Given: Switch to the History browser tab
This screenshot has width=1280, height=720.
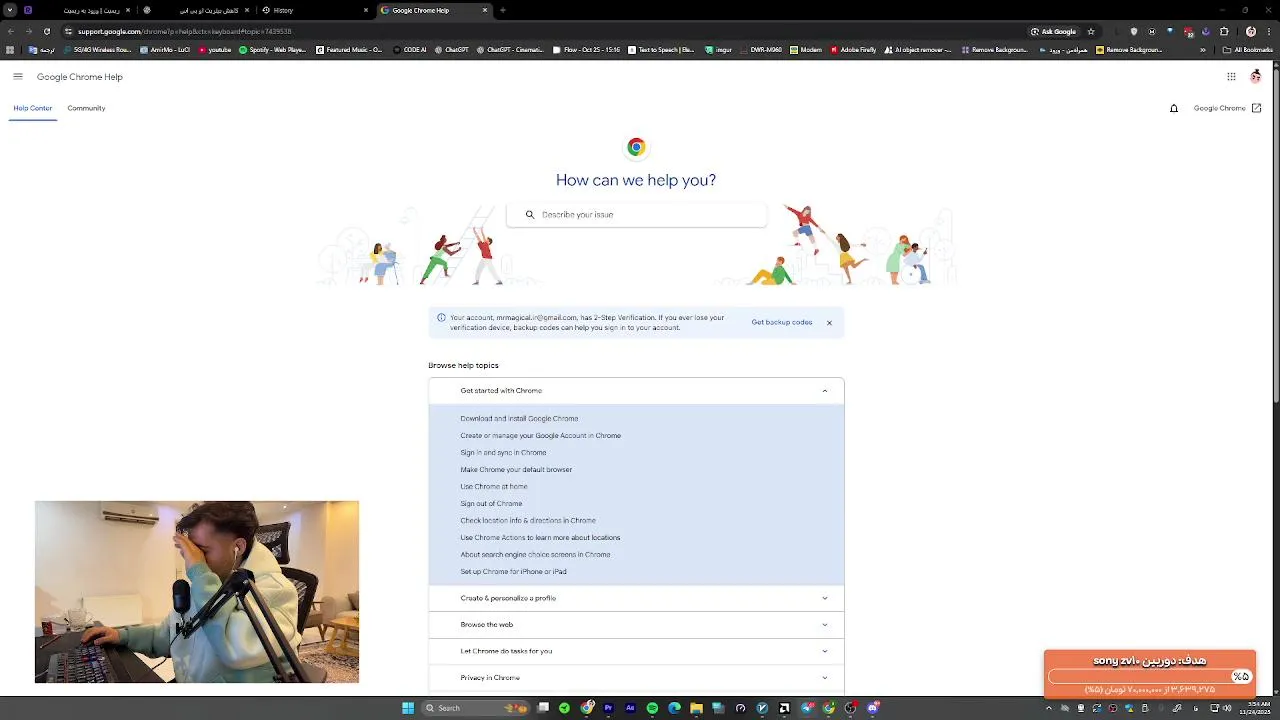Looking at the screenshot, I should point(314,10).
